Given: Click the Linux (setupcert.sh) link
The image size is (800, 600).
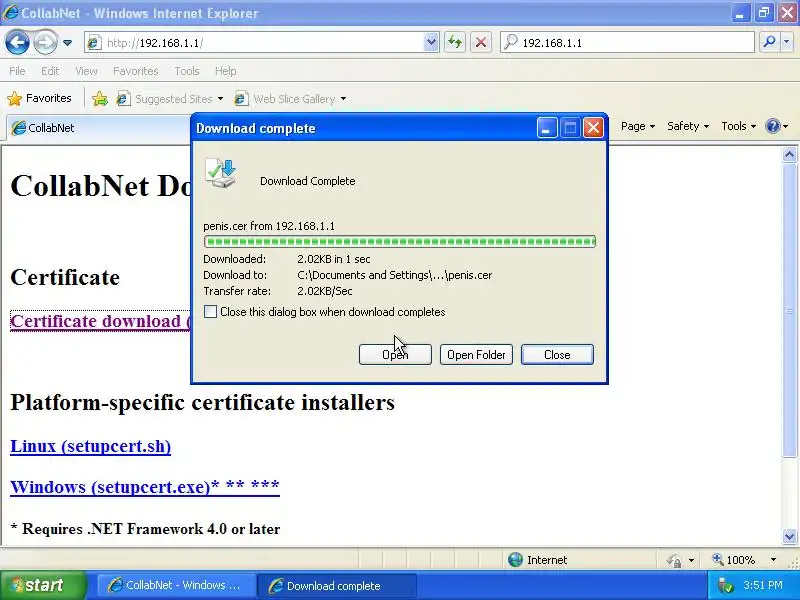Looking at the screenshot, I should click(x=90, y=446).
